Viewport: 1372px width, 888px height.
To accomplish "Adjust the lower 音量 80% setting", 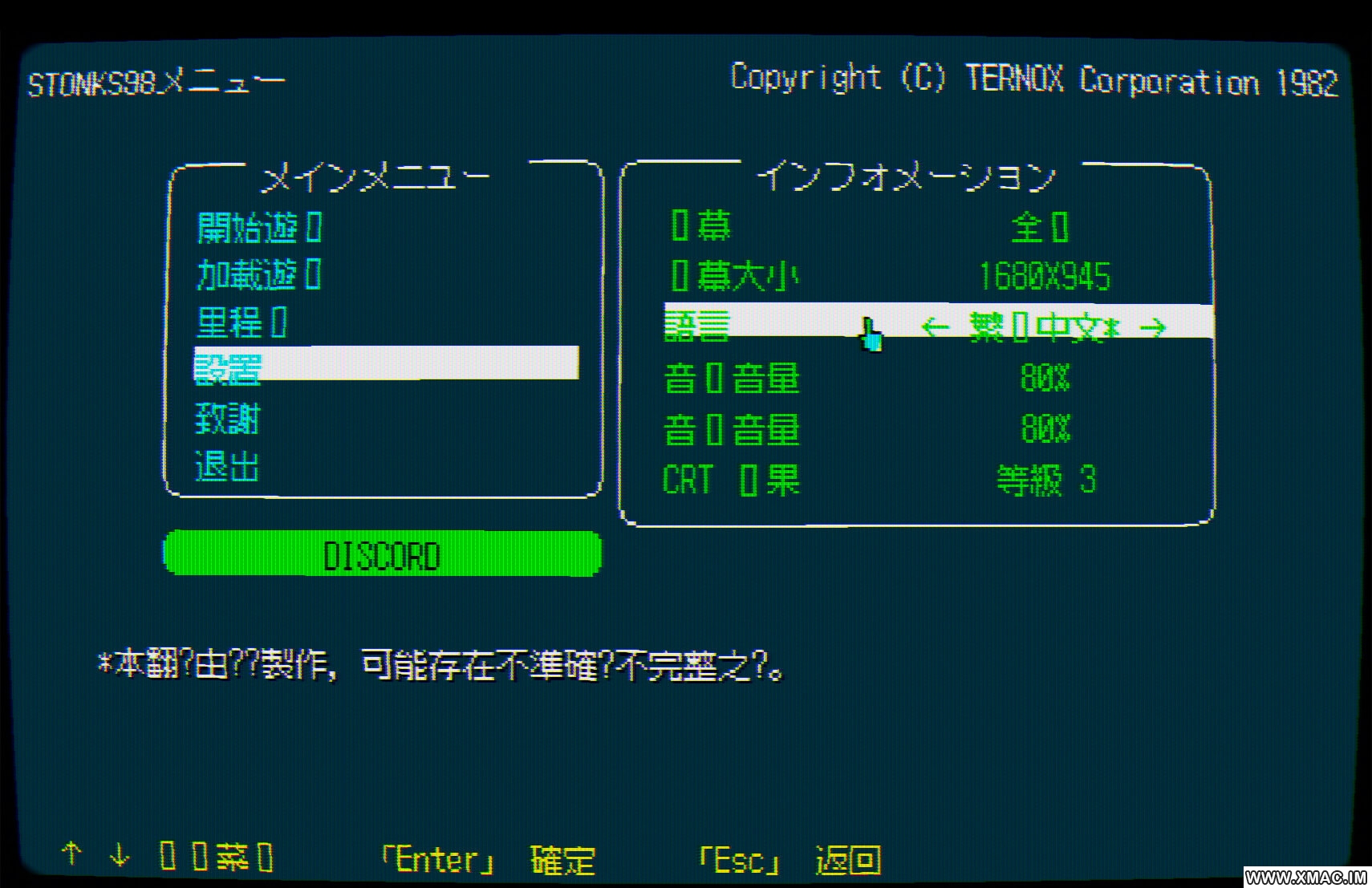I will pyautogui.click(x=1045, y=429).
